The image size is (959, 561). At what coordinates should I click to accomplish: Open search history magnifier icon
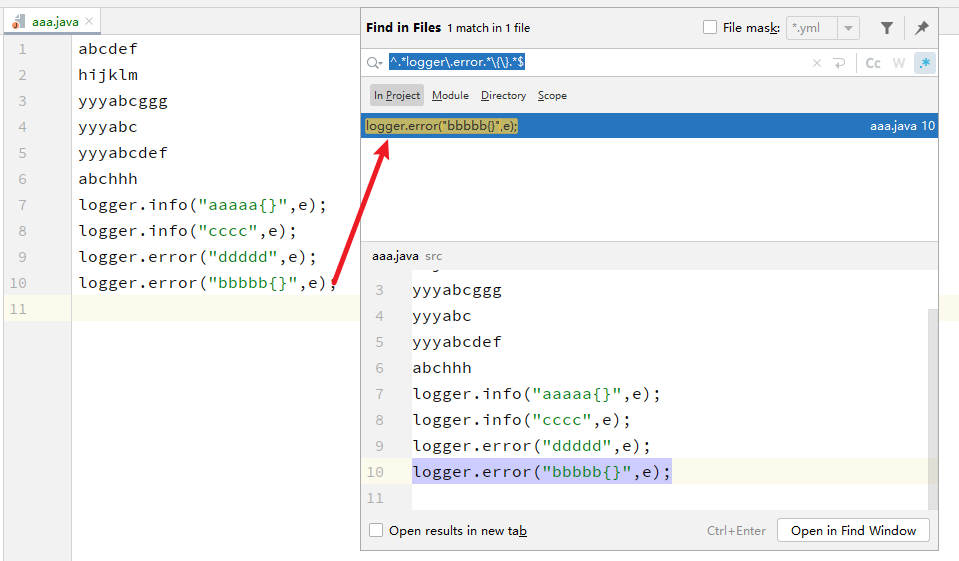click(375, 63)
